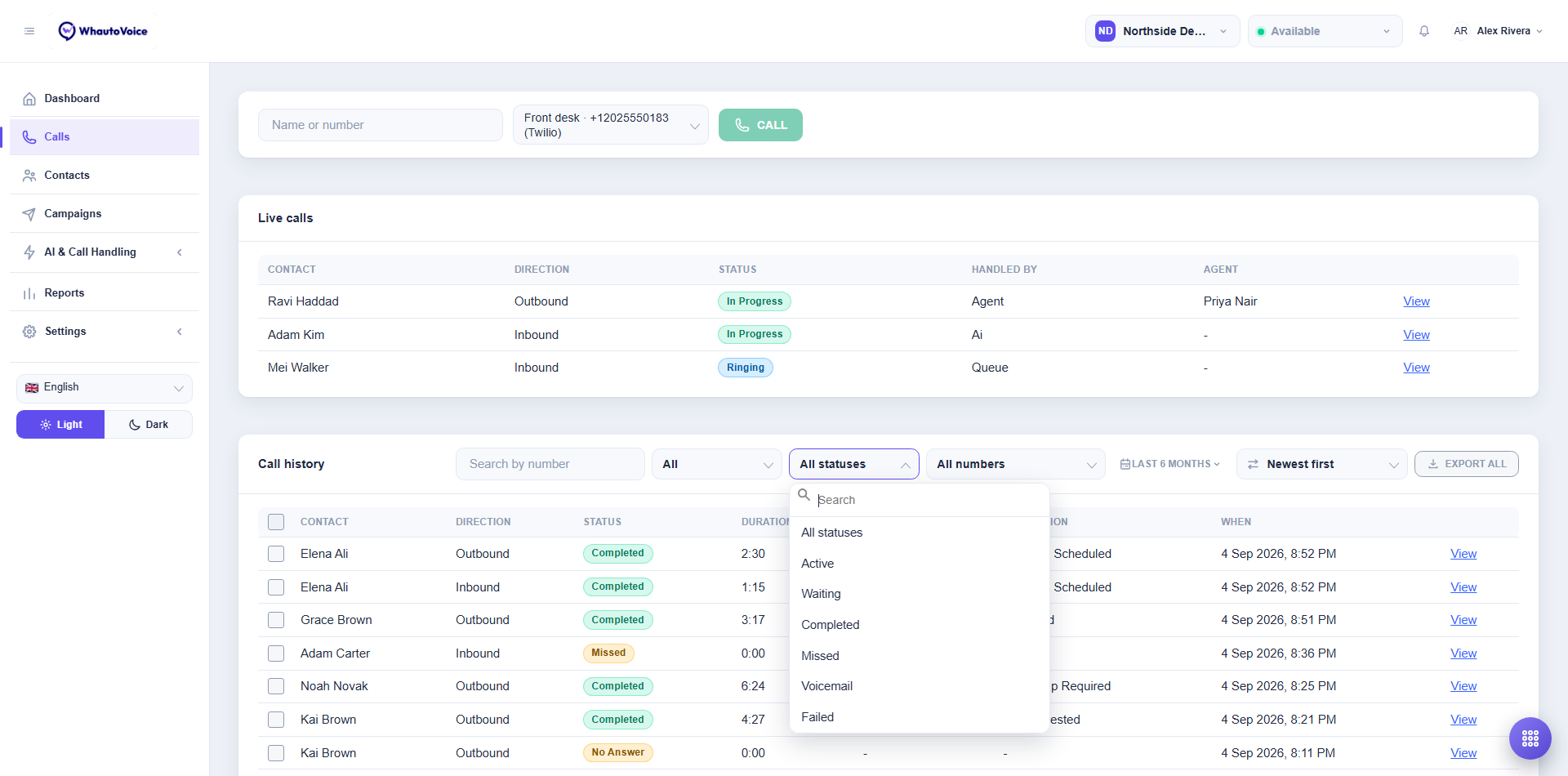Click the AR user avatar
This screenshot has width=1568, height=776.
[x=1460, y=31]
